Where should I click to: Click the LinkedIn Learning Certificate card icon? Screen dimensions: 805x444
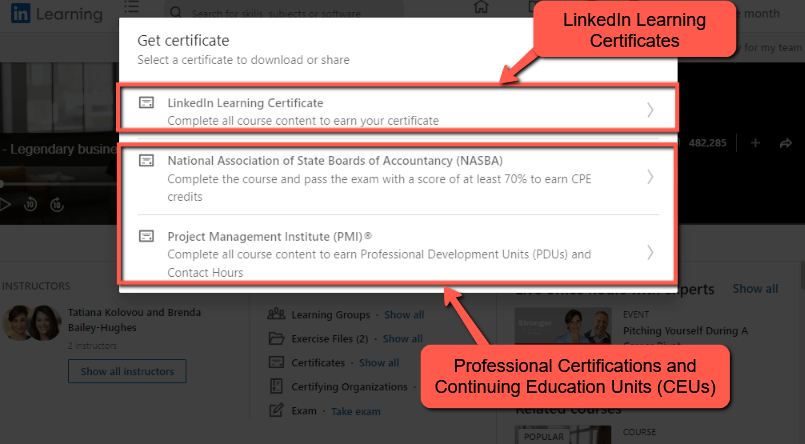[146, 102]
